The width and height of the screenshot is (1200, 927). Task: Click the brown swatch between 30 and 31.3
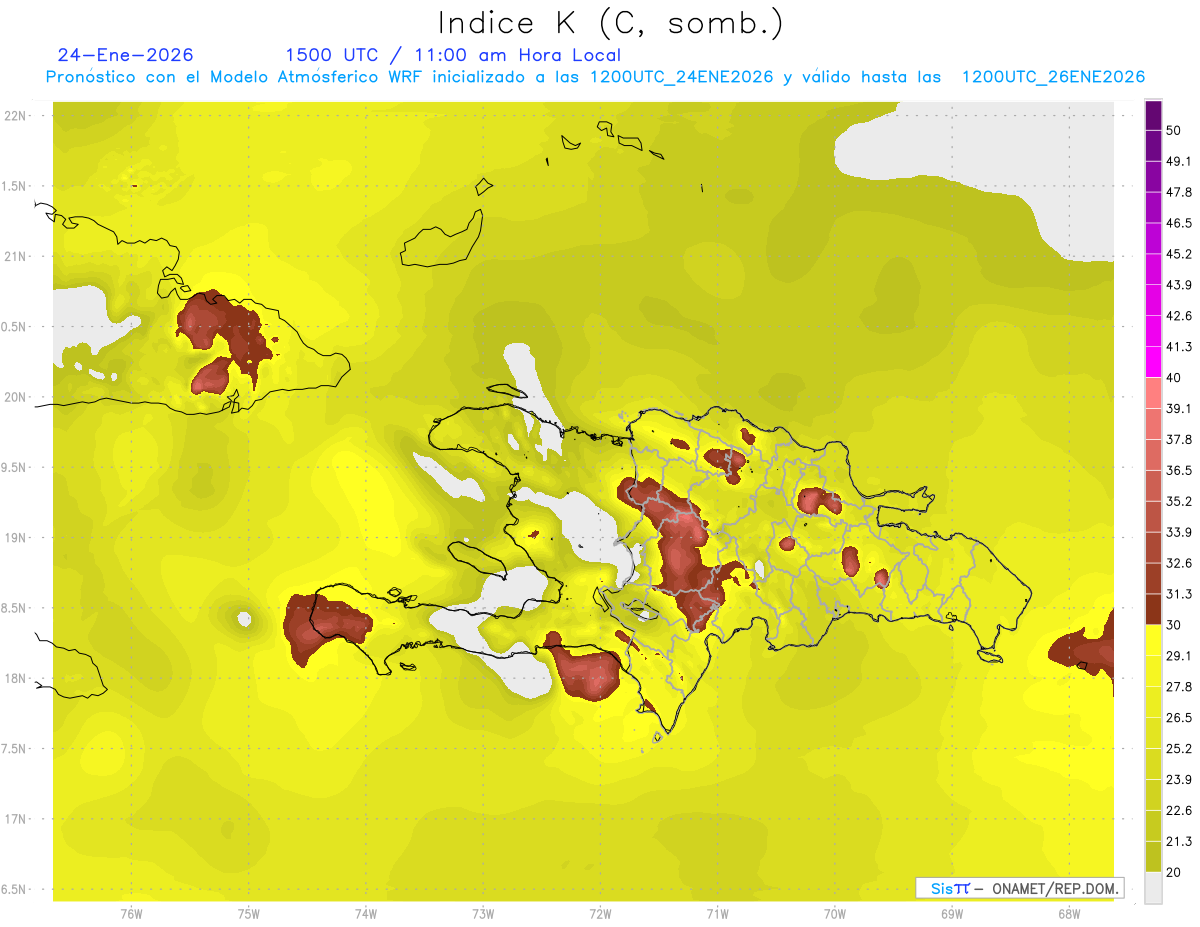pos(1153,609)
